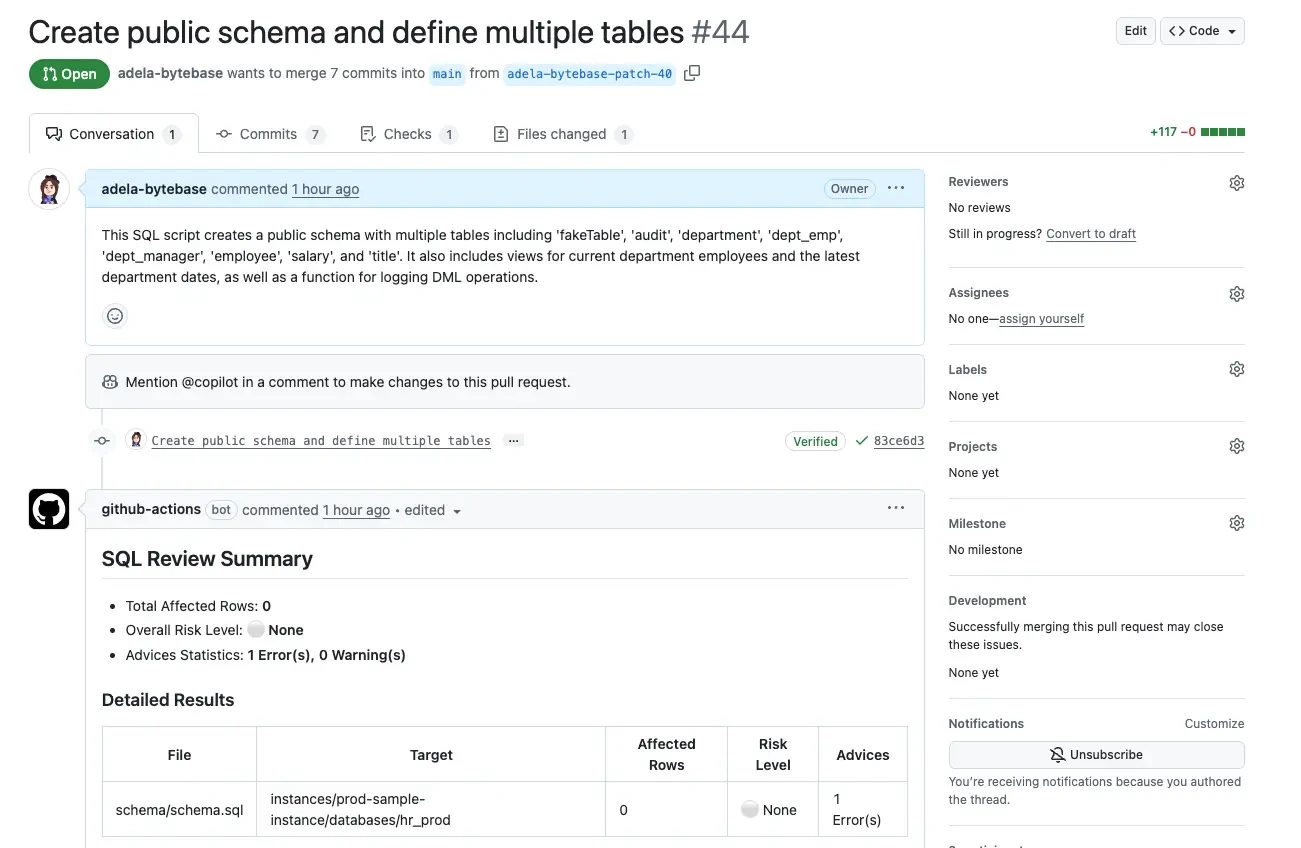
Task: Click the Convert to draft link
Action: coord(1091,234)
